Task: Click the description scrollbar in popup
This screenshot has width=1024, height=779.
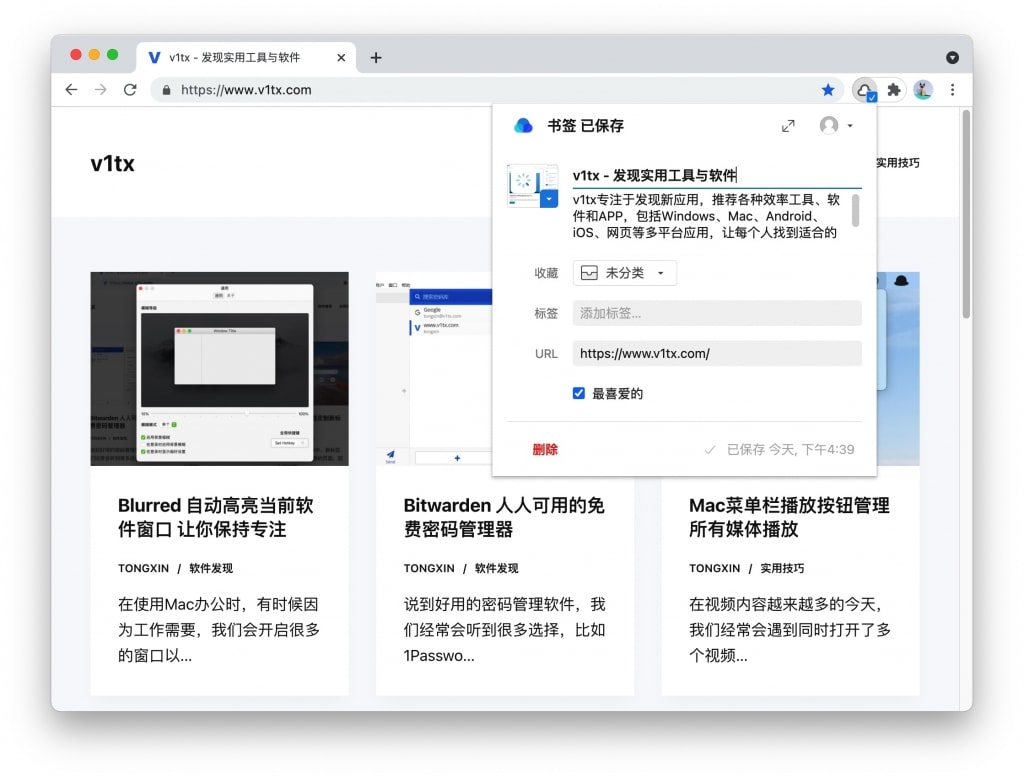Action: pyautogui.click(x=855, y=210)
